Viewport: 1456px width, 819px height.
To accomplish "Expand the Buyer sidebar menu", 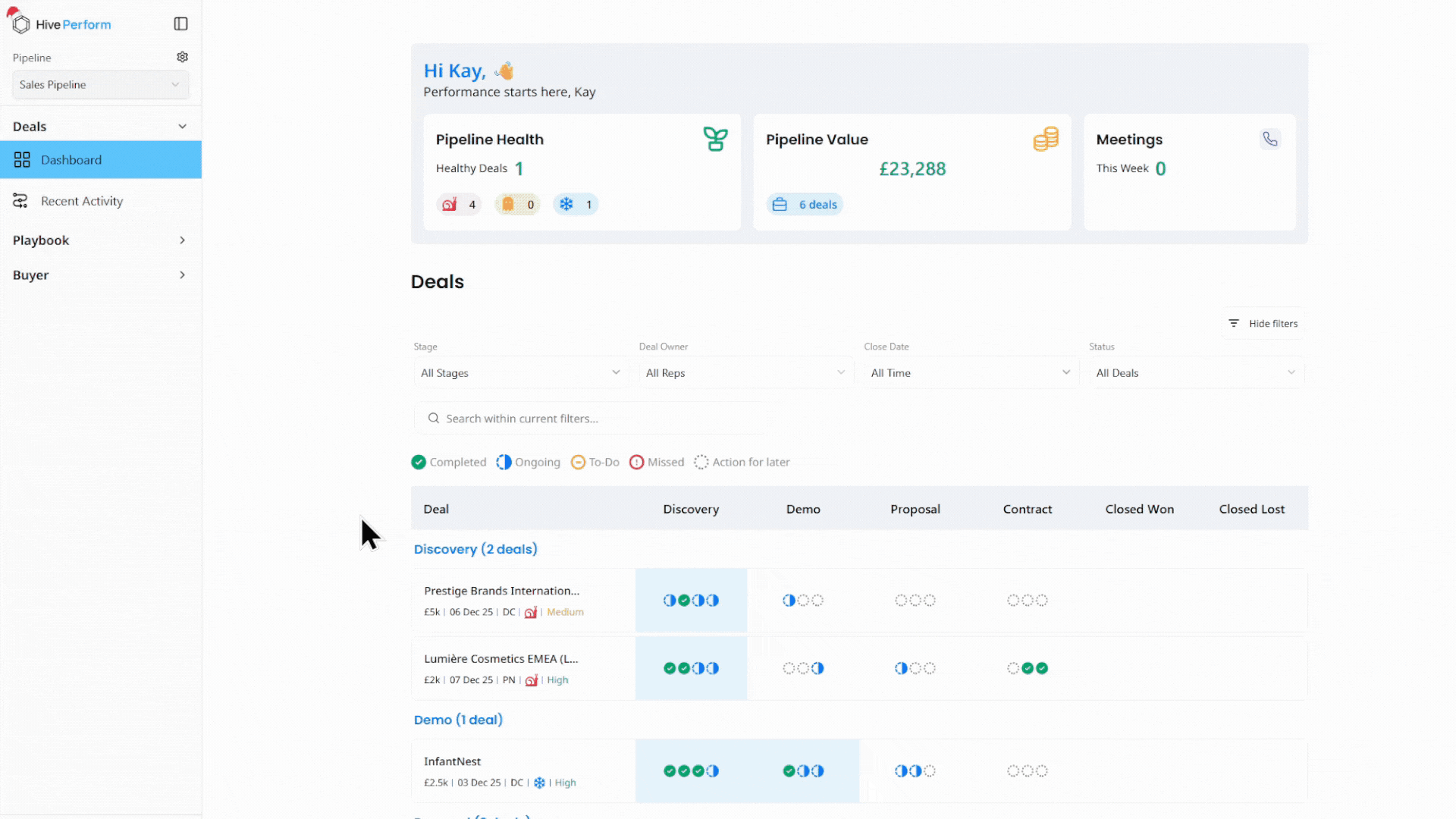I will click(99, 275).
